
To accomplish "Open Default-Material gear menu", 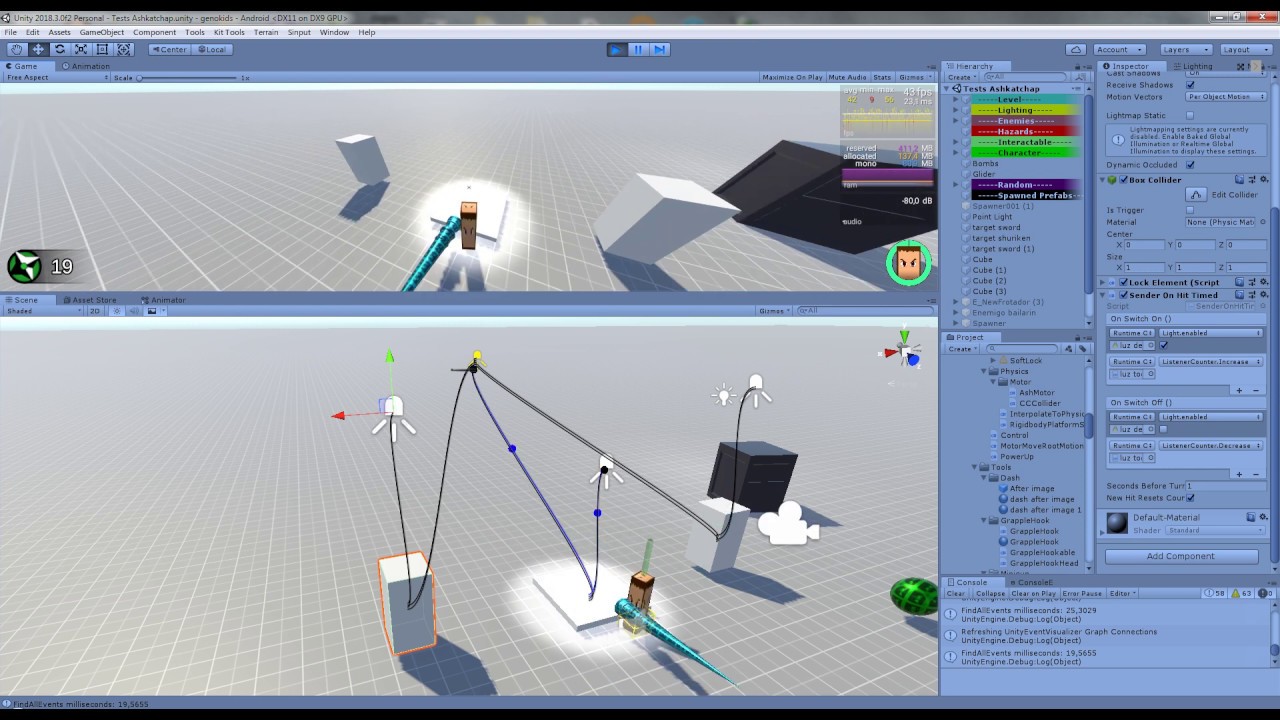I will [x=1263, y=517].
